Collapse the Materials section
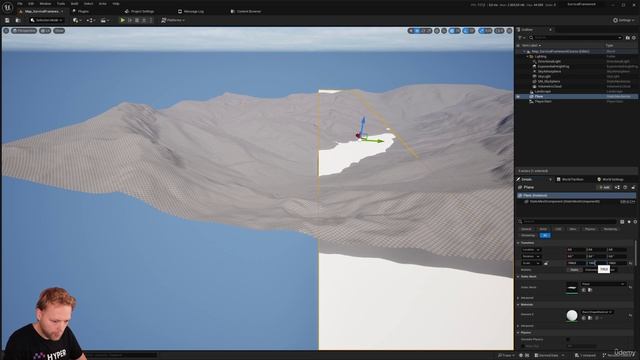 [x=518, y=304]
